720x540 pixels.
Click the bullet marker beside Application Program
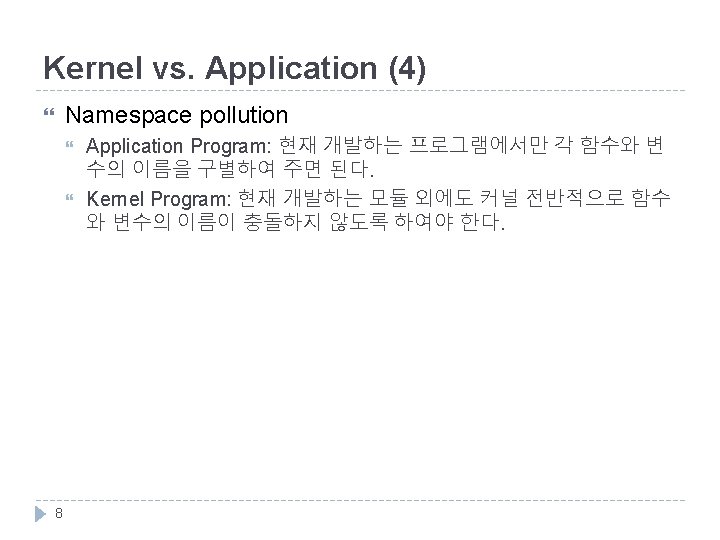pyautogui.click(x=69, y=146)
